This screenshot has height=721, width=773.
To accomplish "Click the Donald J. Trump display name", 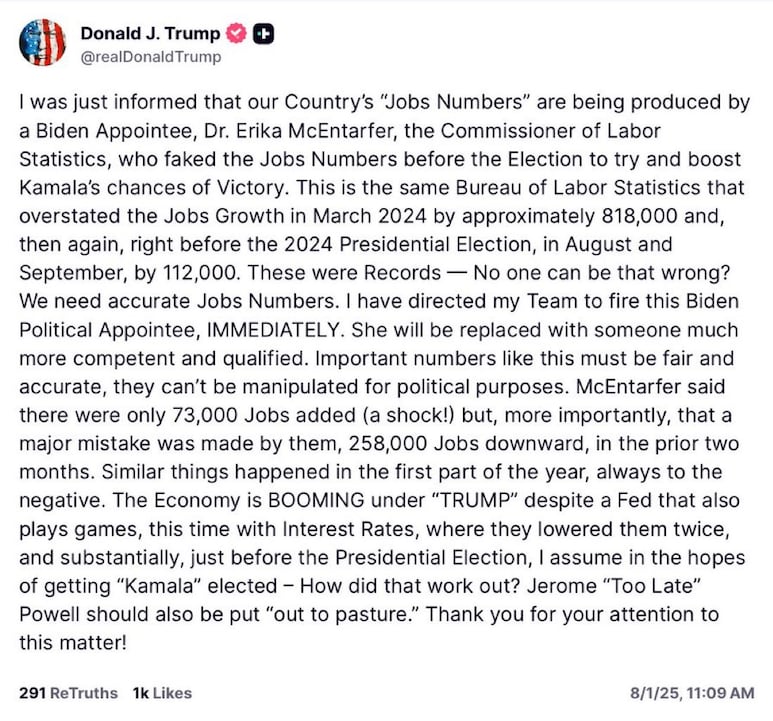I will (150, 33).
